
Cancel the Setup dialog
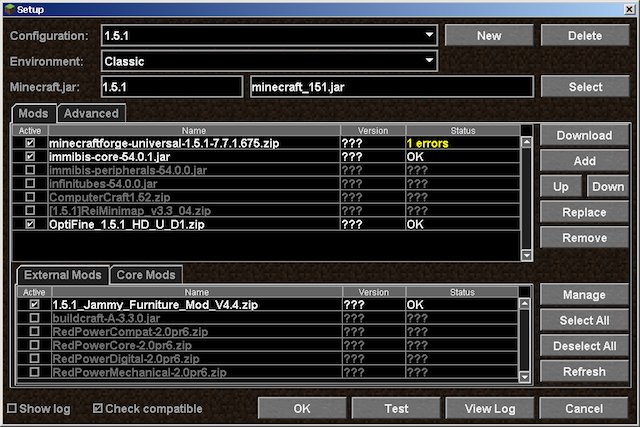coord(584,408)
